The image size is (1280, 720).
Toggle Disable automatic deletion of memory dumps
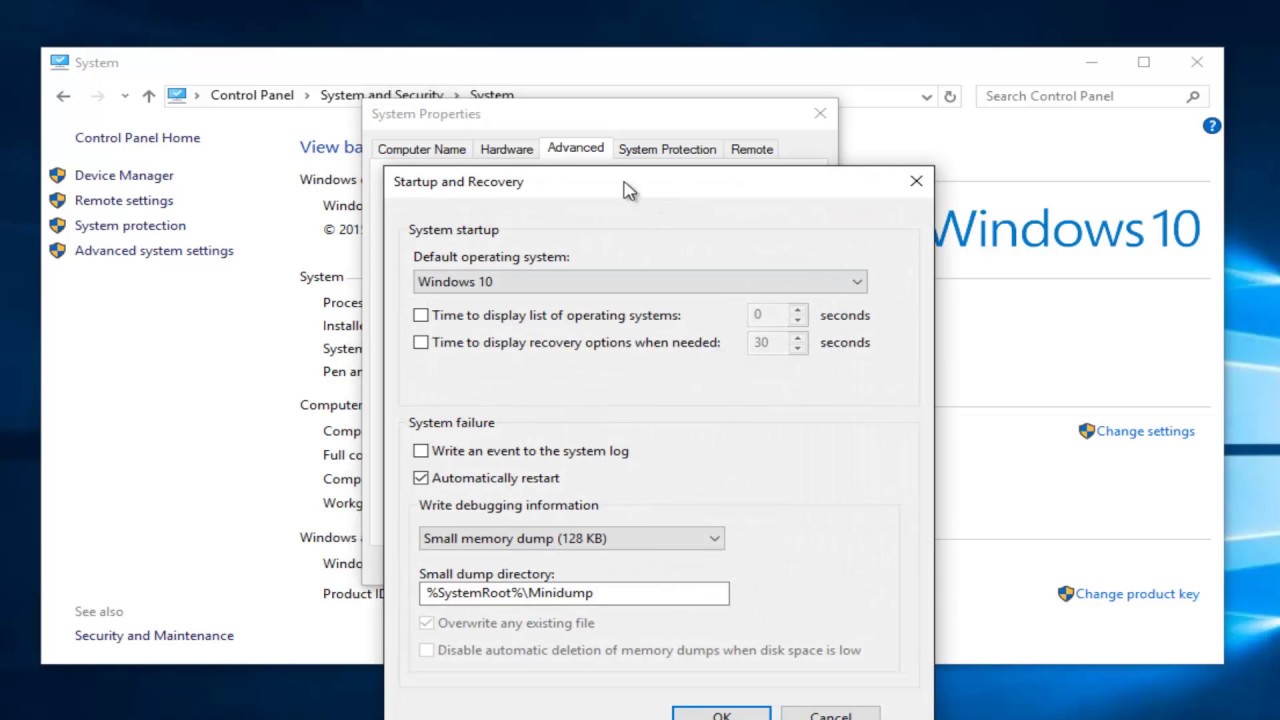tap(427, 650)
